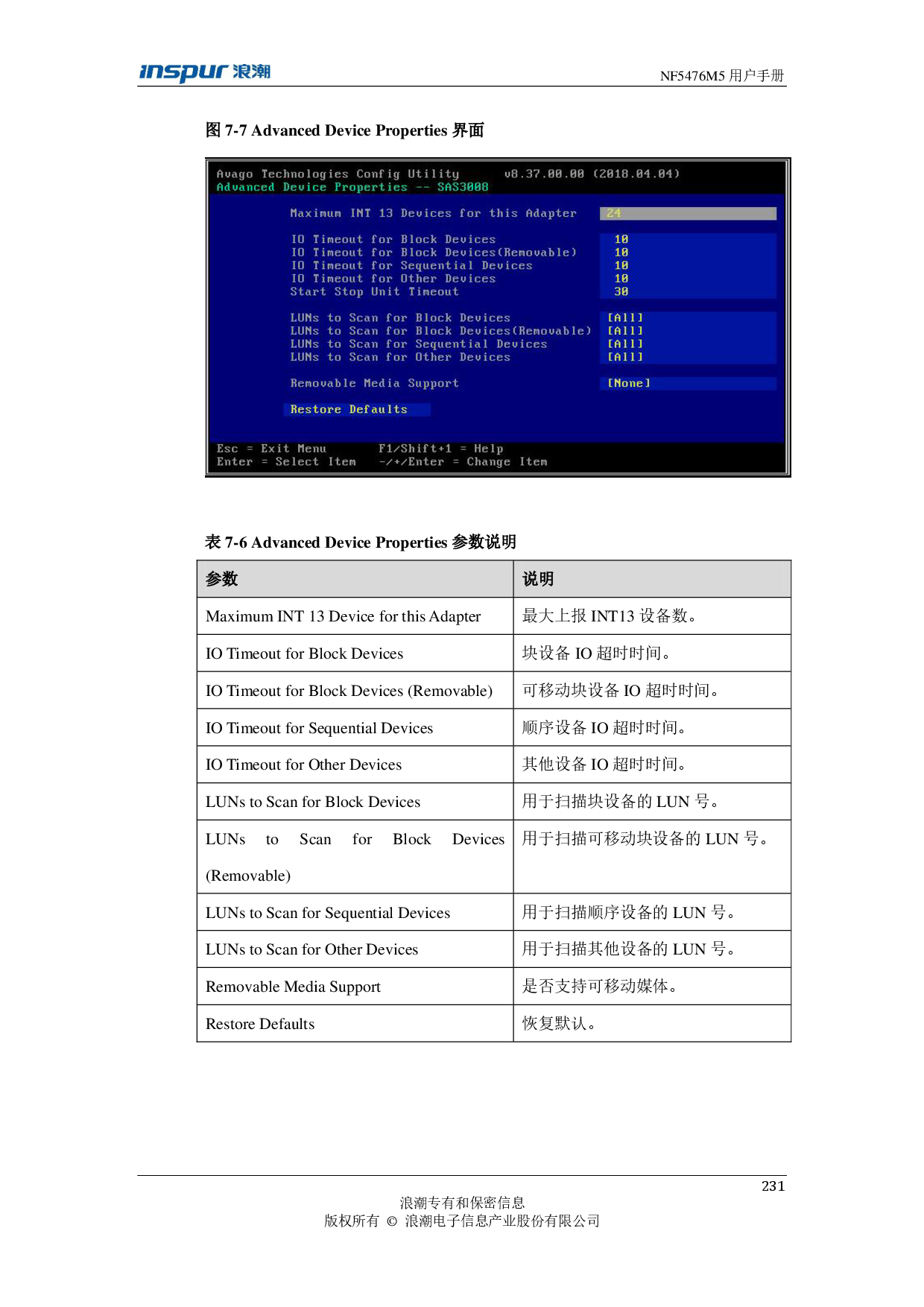This screenshot has height=1307, width=924.
Task: Click the -/+/Enter = Change Item hint
Action: tap(463, 462)
